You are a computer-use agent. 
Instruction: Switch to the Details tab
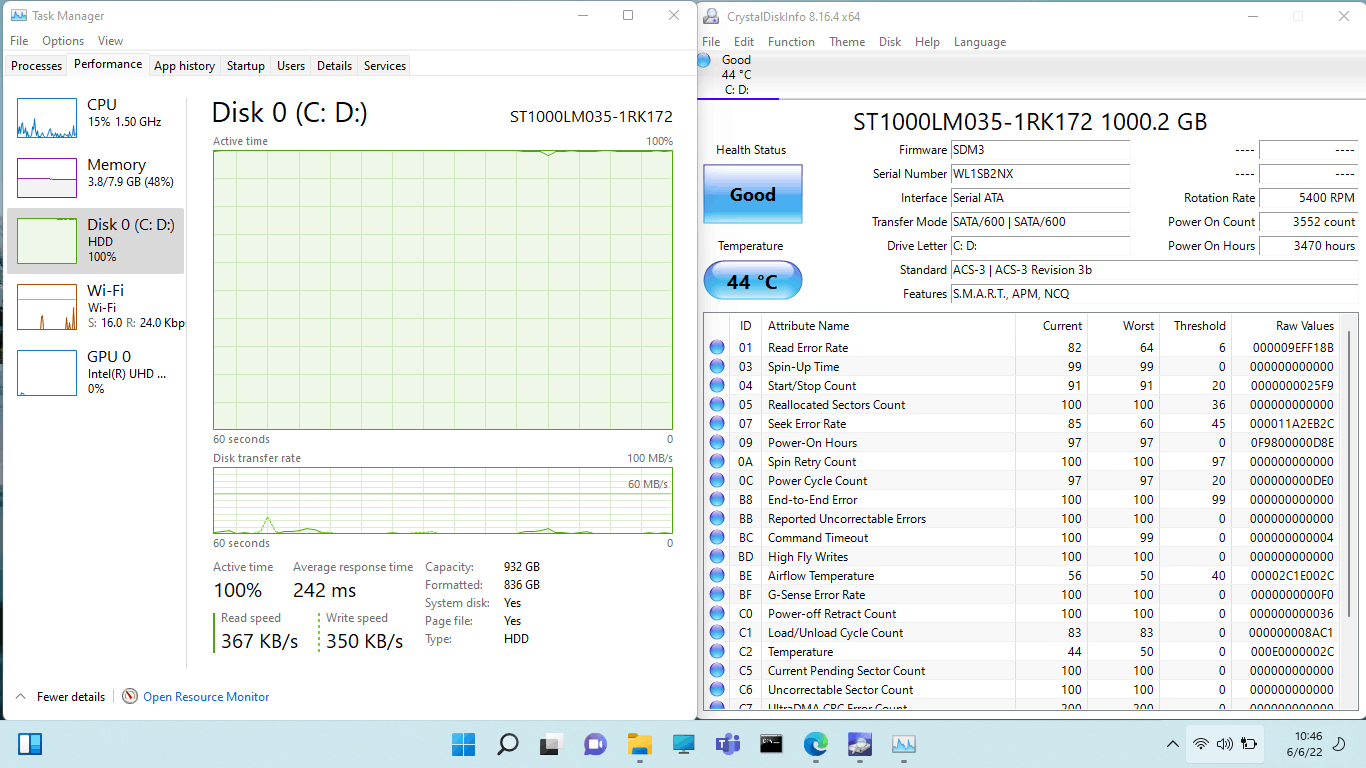point(334,66)
